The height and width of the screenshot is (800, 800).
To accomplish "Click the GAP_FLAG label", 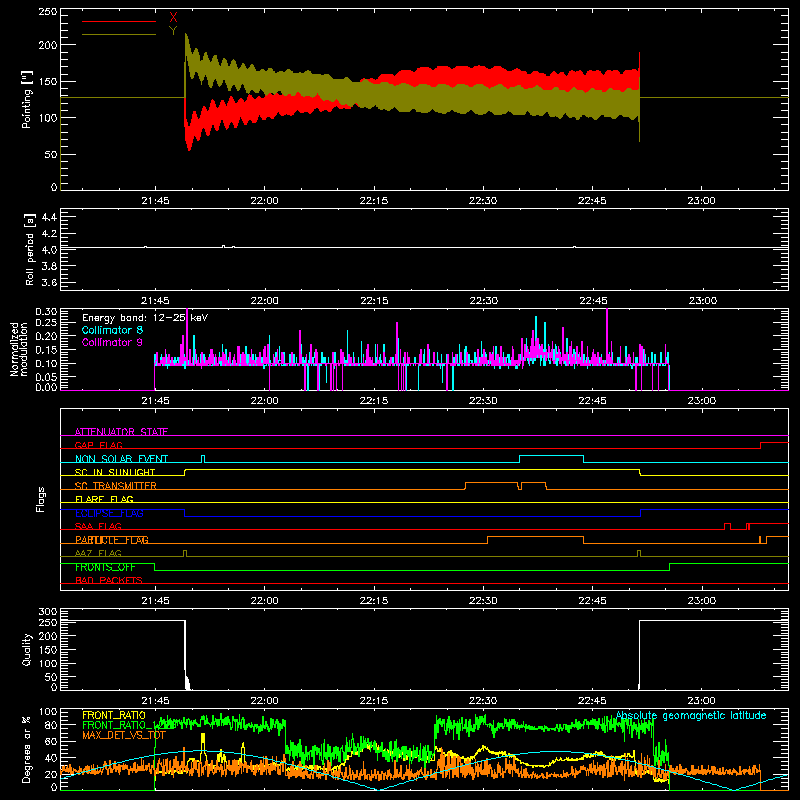I will (98, 445).
